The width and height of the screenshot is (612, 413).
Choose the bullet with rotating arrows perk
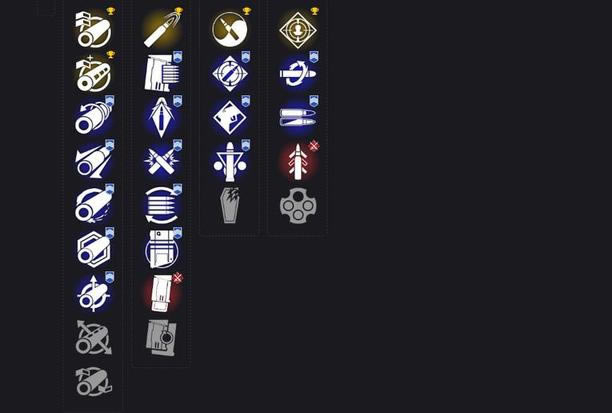(298, 73)
